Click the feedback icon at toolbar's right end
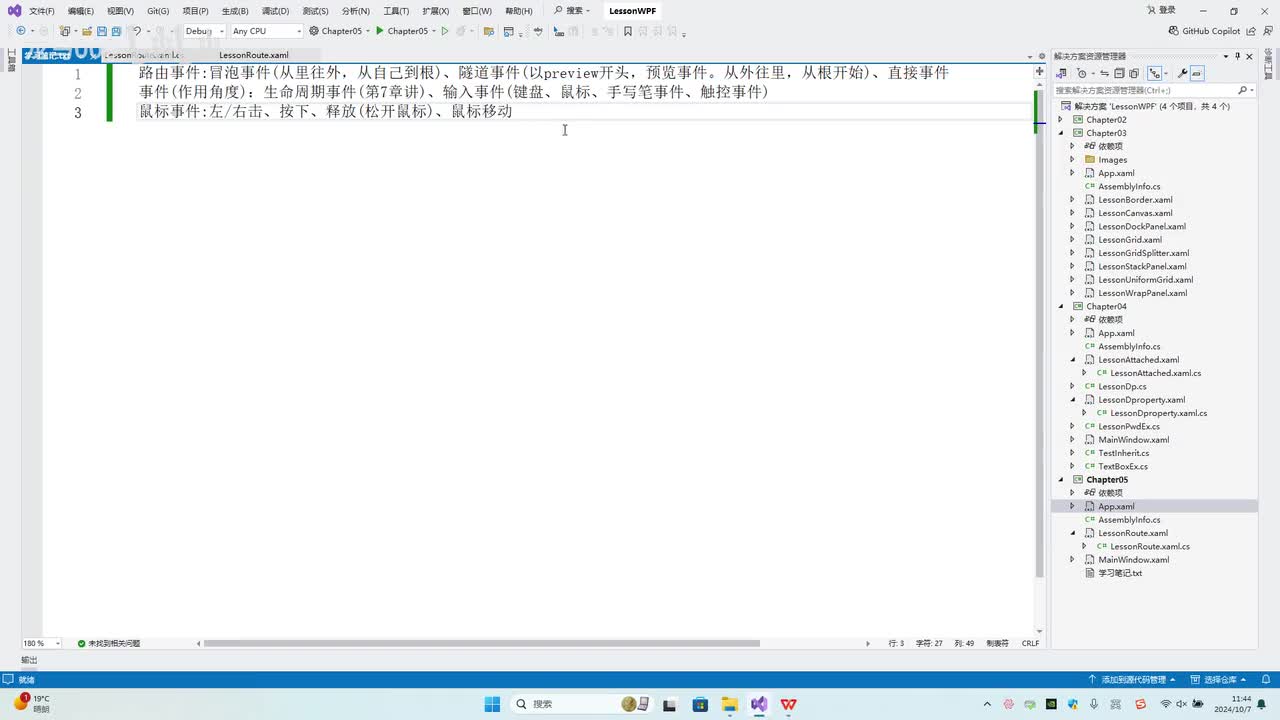This screenshot has height=720, width=1280. (1268, 31)
